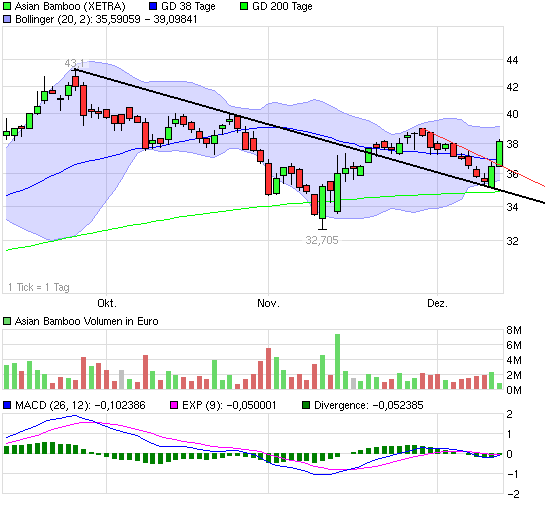Viewport: 545px width, 515px height.
Task: Click the 2M volume axis label
Action: point(514,375)
